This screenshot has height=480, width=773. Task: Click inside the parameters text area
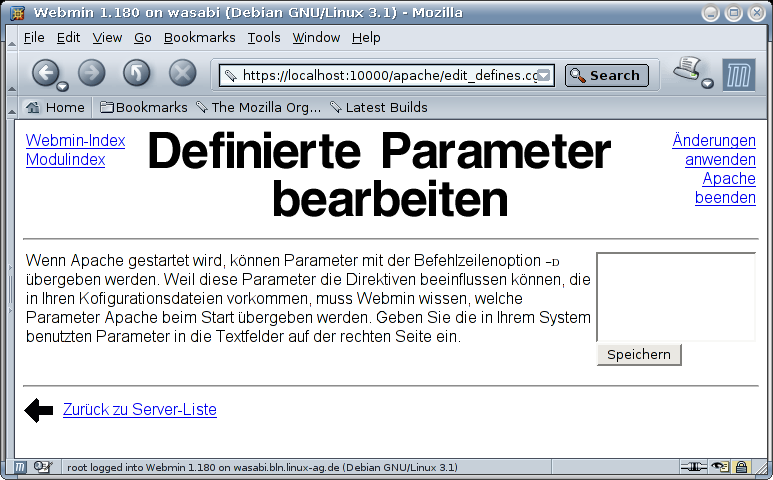pos(676,297)
